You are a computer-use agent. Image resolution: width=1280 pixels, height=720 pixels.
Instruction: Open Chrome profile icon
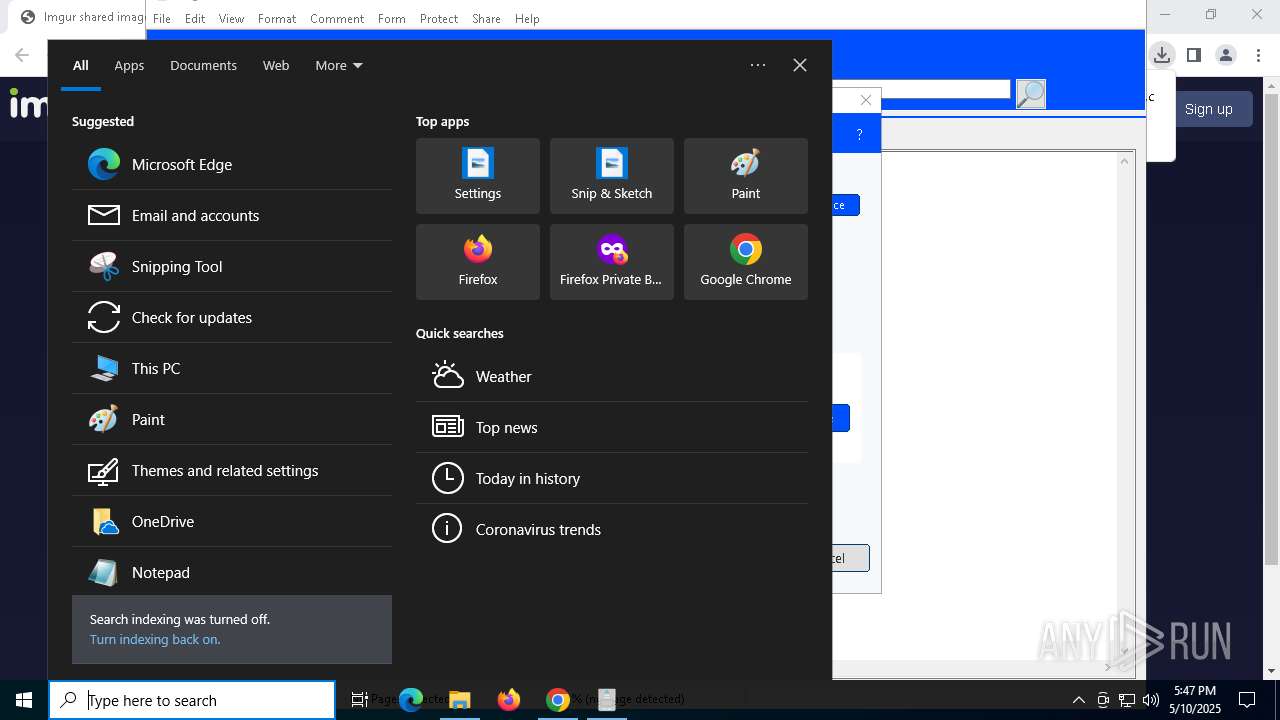tap(1226, 55)
